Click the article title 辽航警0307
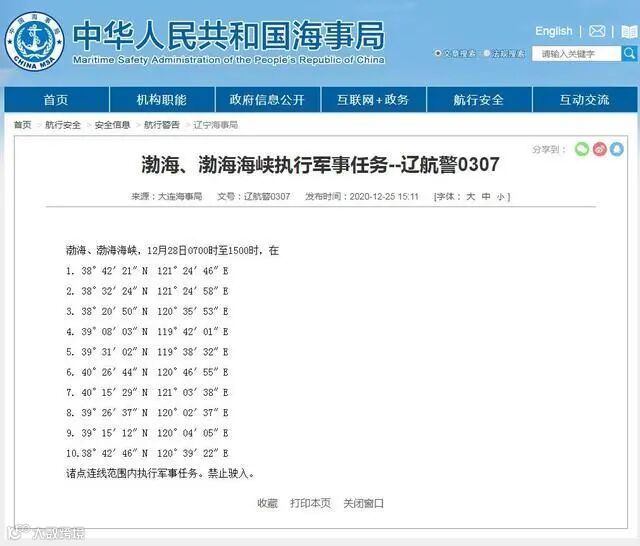This screenshot has width=640, height=546. tap(320, 164)
